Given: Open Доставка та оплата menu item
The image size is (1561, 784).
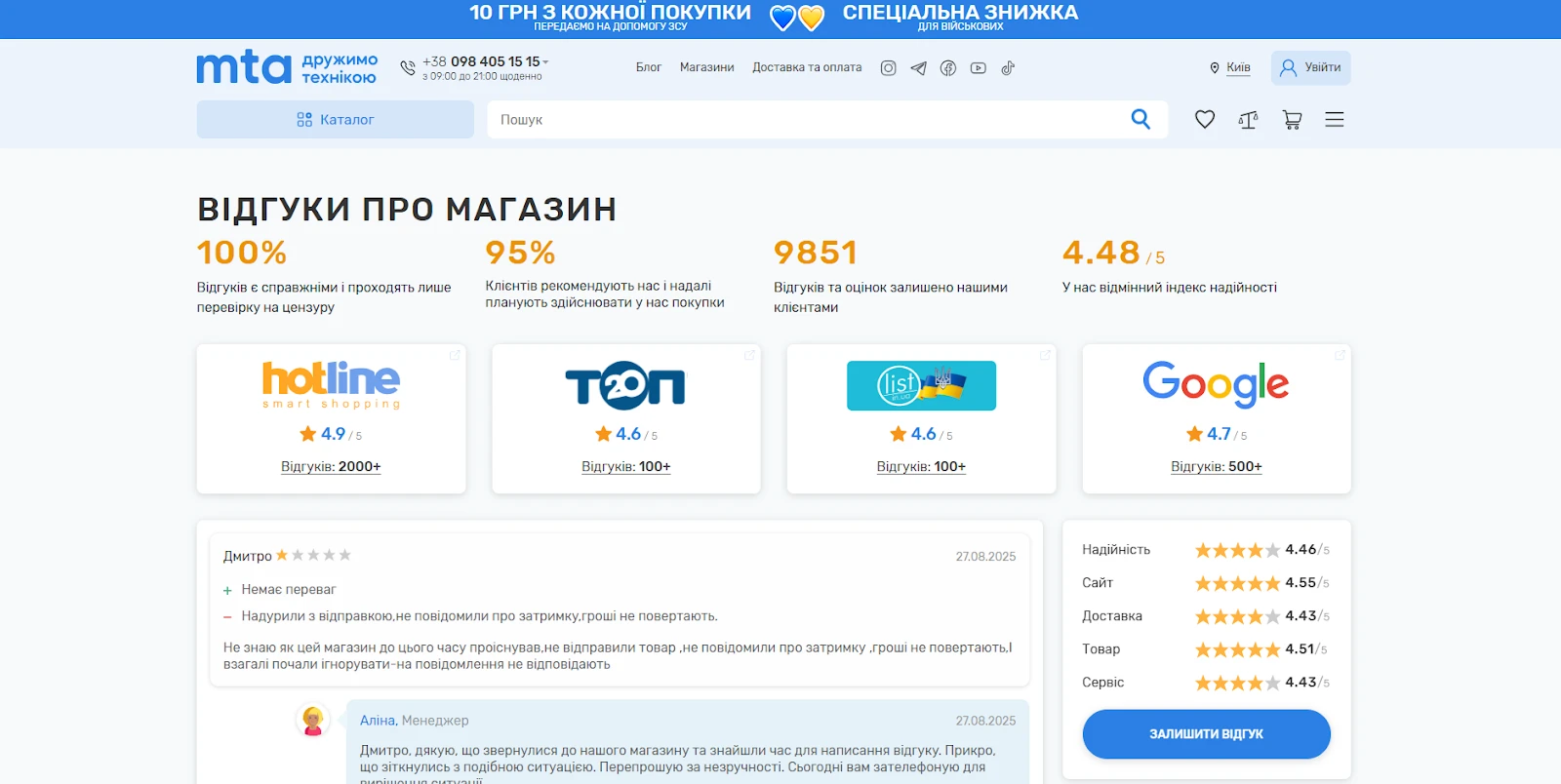Looking at the screenshot, I should point(807,67).
